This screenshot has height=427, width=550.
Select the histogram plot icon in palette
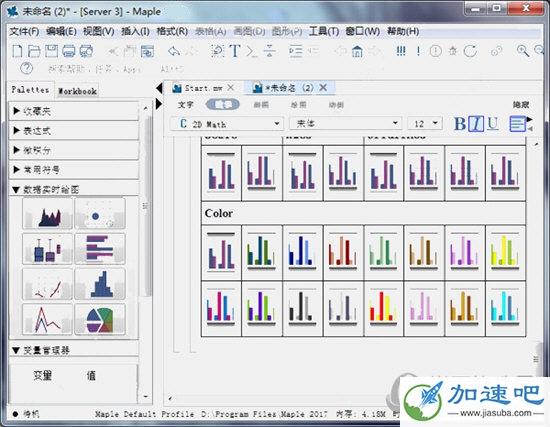[100, 284]
